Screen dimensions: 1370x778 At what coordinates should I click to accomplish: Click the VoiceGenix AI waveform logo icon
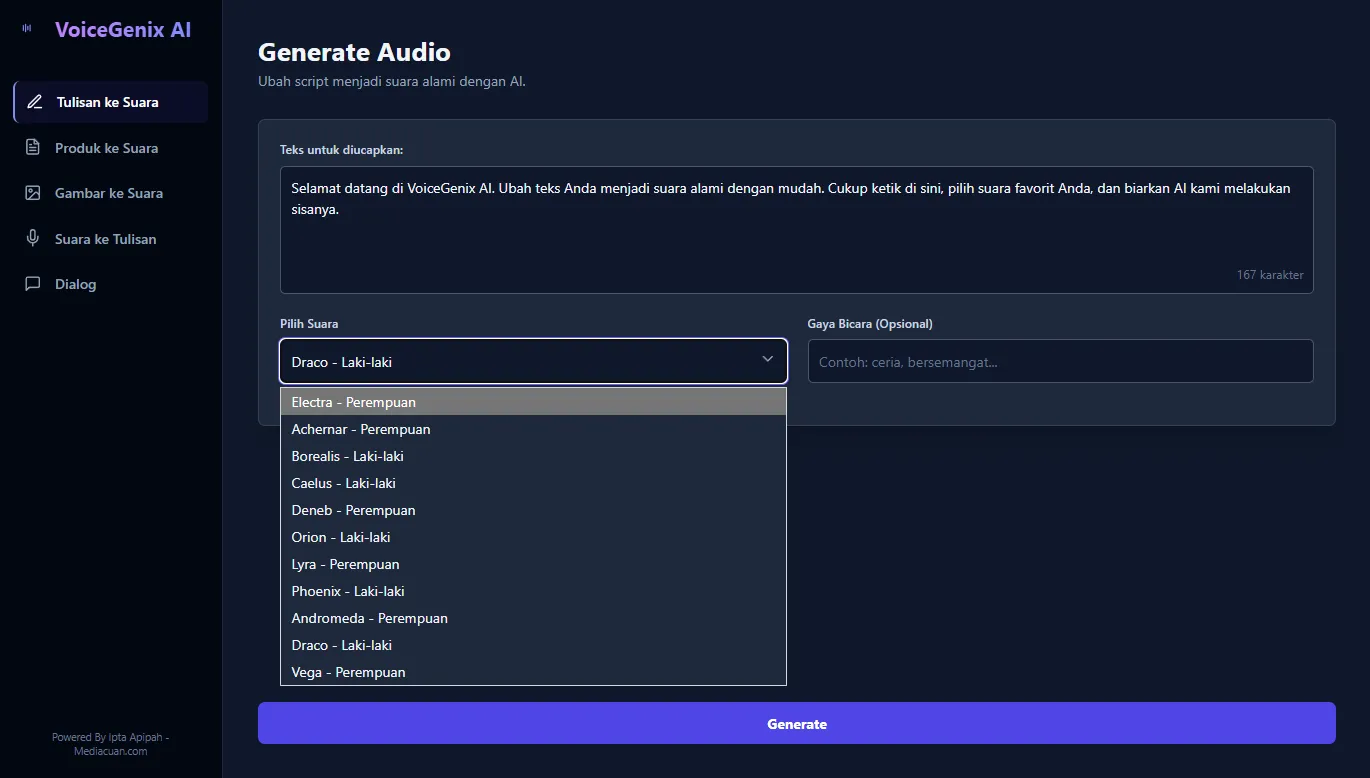[x=27, y=29]
